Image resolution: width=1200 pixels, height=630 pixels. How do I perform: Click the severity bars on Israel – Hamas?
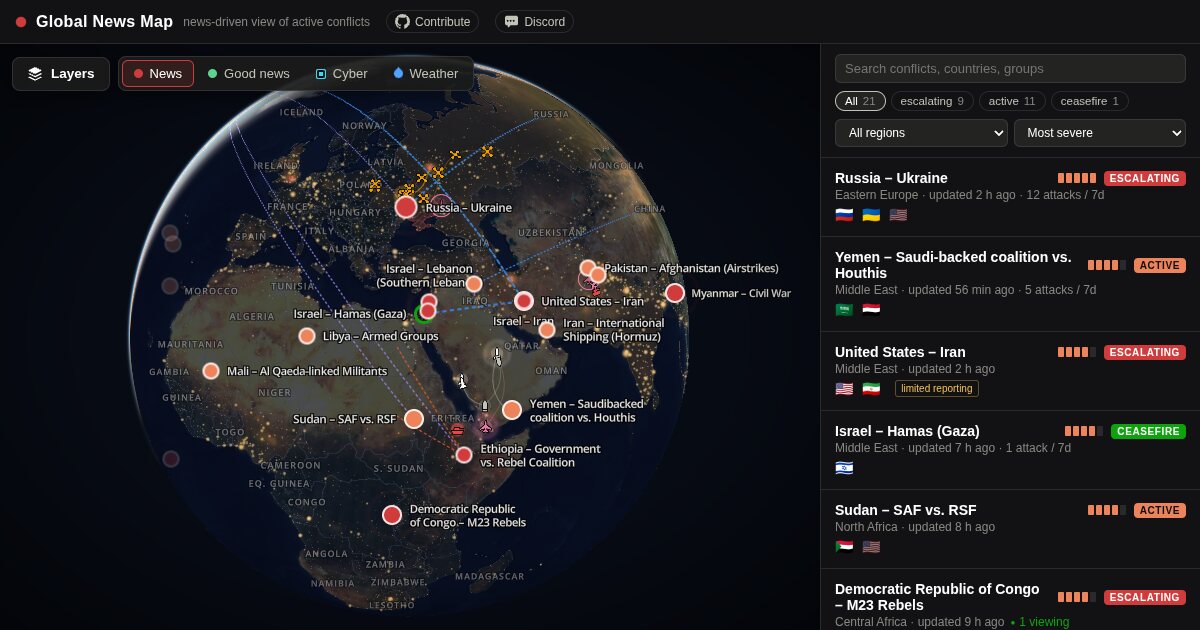tap(1084, 431)
